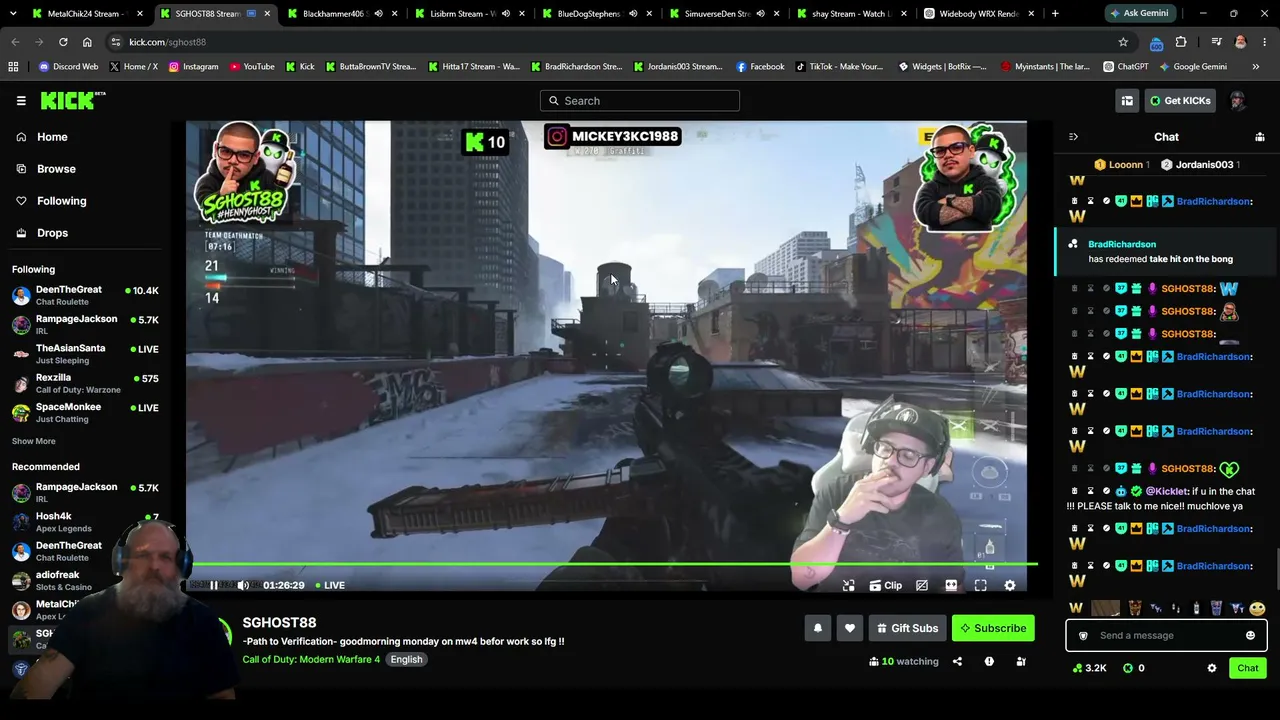The height and width of the screenshot is (720, 1280).
Task: Open the YouTube bookmark
Action: point(252,67)
